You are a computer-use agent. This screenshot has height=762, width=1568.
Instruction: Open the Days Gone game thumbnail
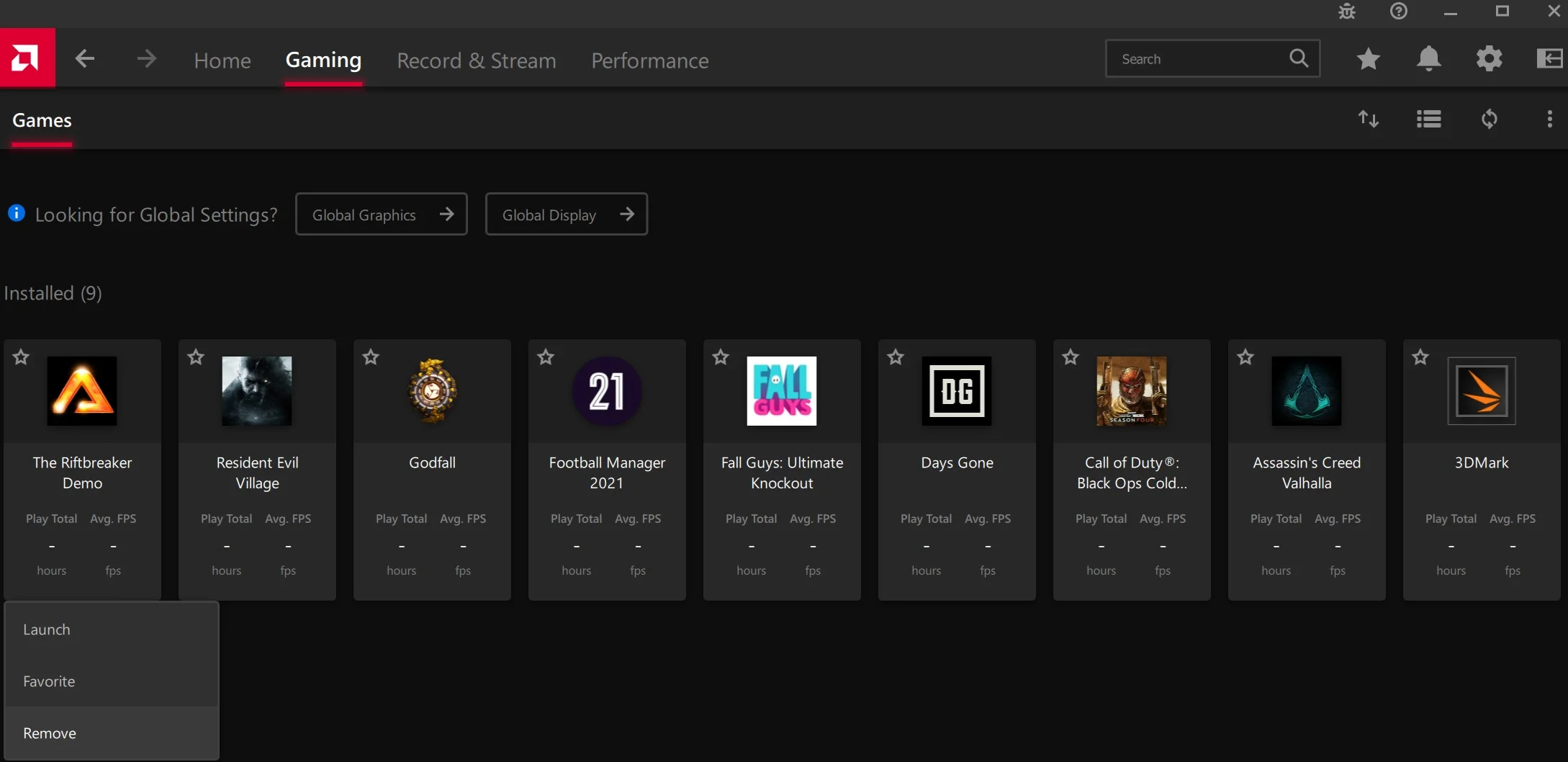[957, 391]
